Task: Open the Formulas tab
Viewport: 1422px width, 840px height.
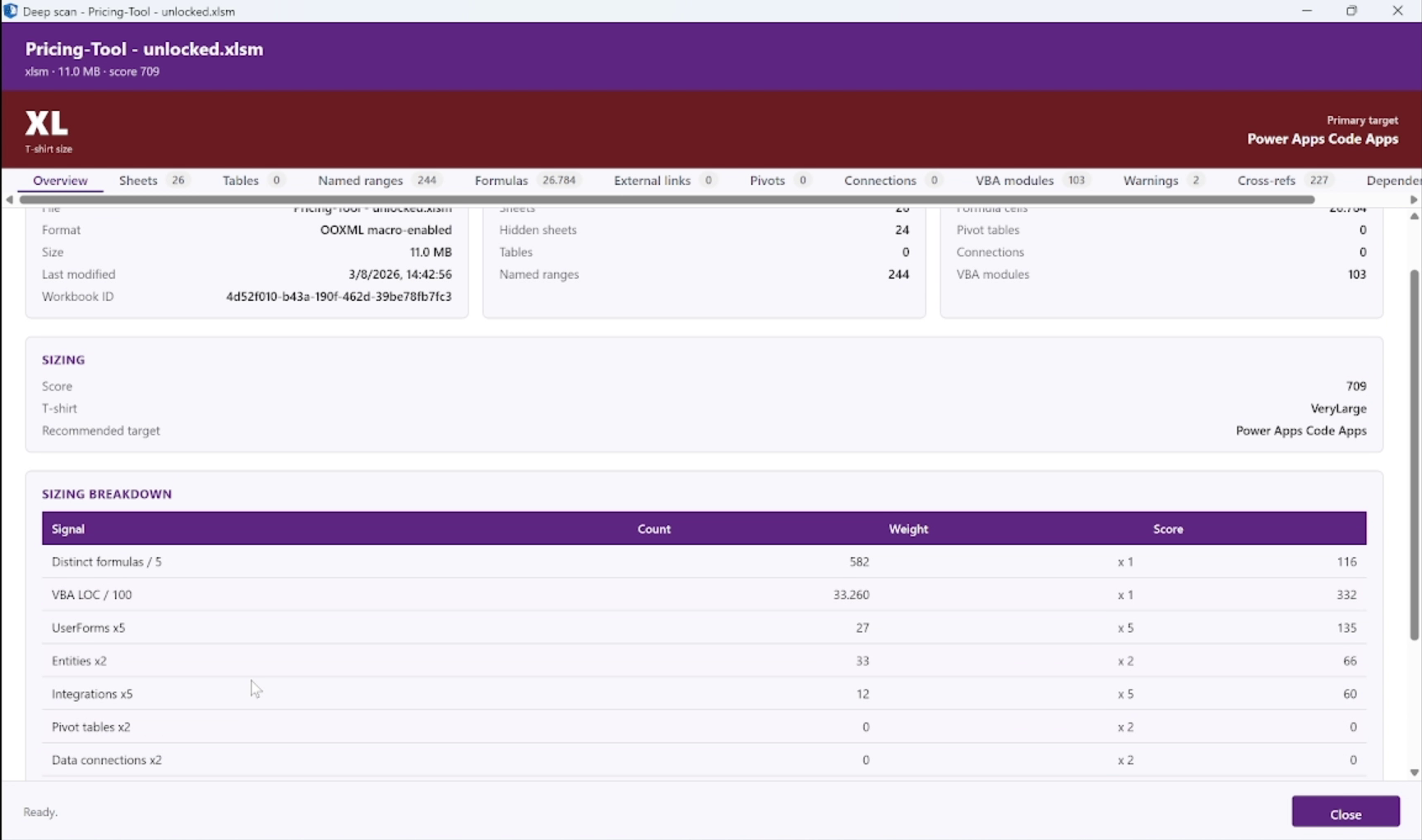Action: (527, 181)
